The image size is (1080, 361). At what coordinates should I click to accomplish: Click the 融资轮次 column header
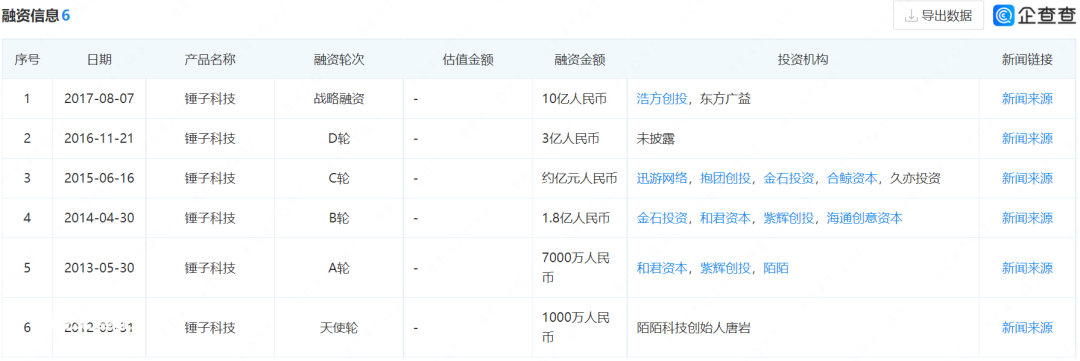click(339, 59)
